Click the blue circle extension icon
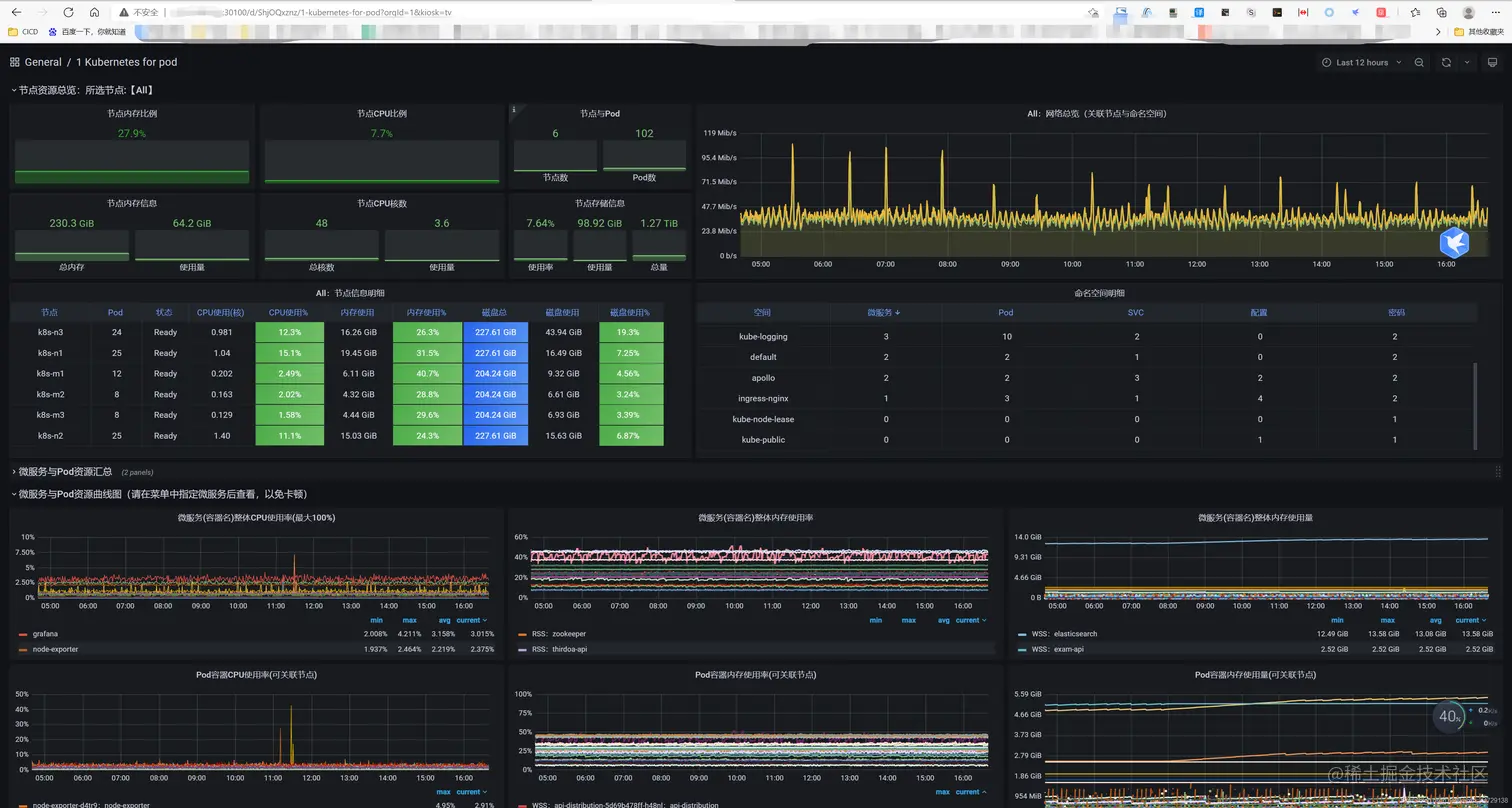1512x808 pixels. coord(1329,12)
